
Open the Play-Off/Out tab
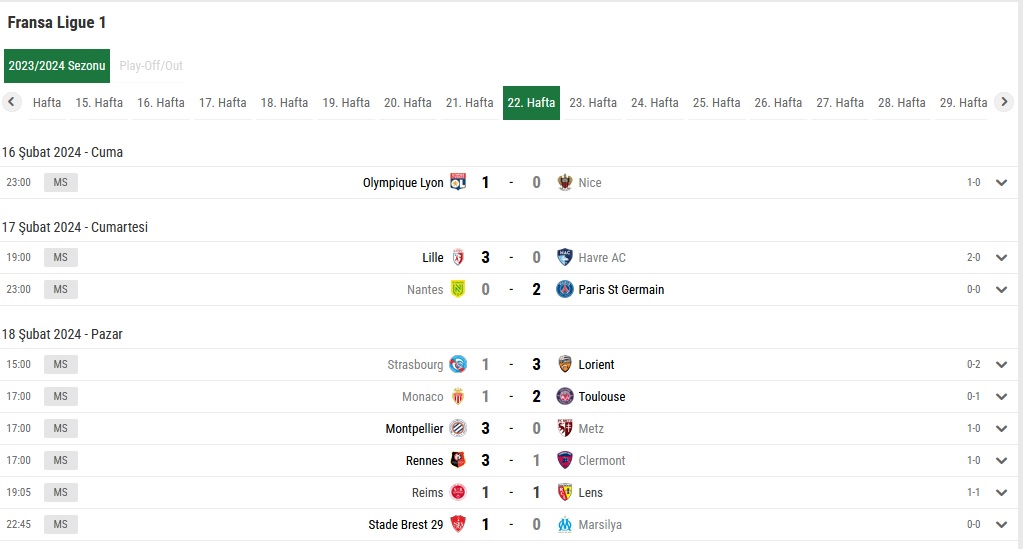pos(151,65)
